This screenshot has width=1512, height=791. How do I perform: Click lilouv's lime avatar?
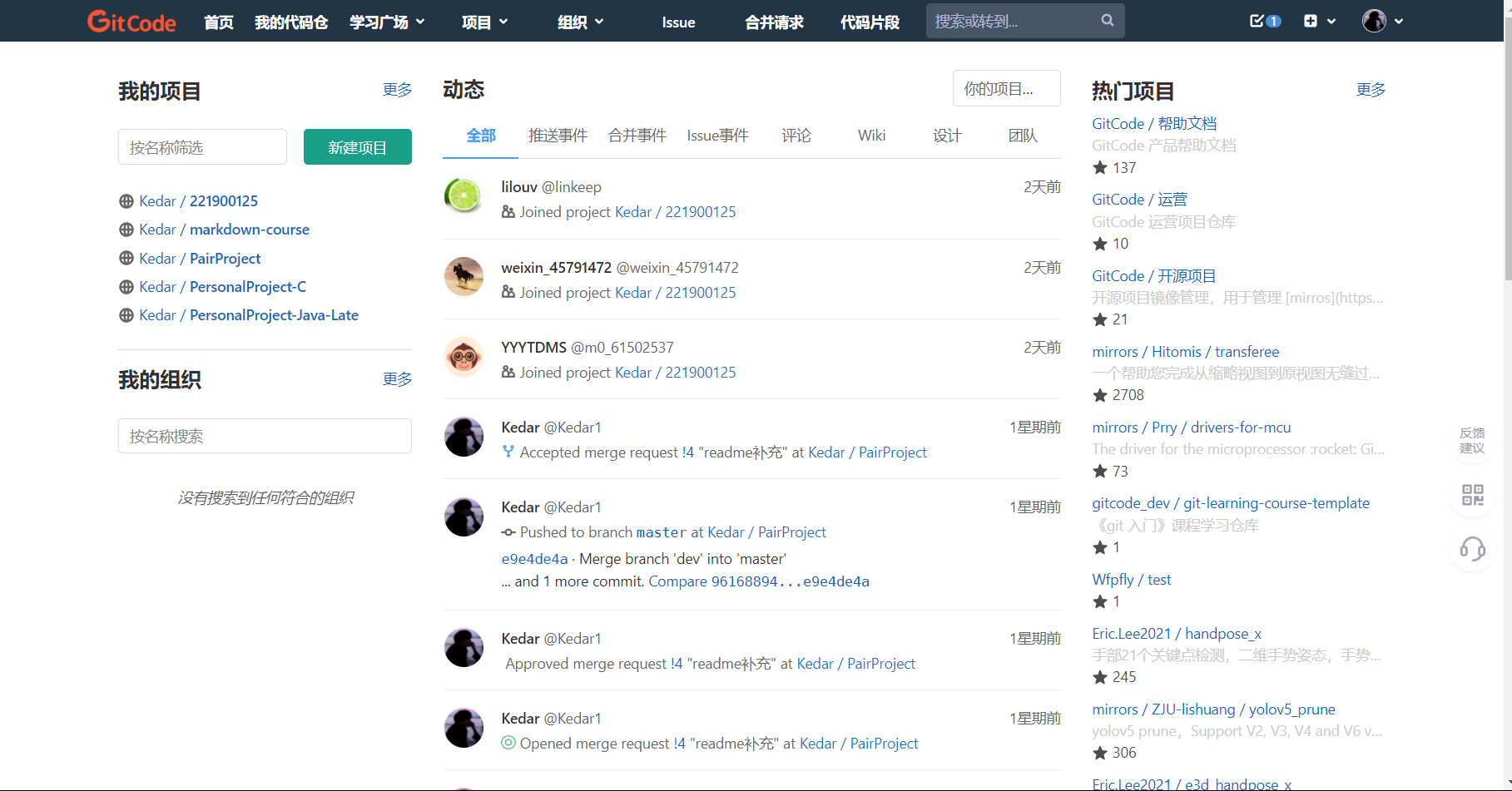[x=464, y=196]
